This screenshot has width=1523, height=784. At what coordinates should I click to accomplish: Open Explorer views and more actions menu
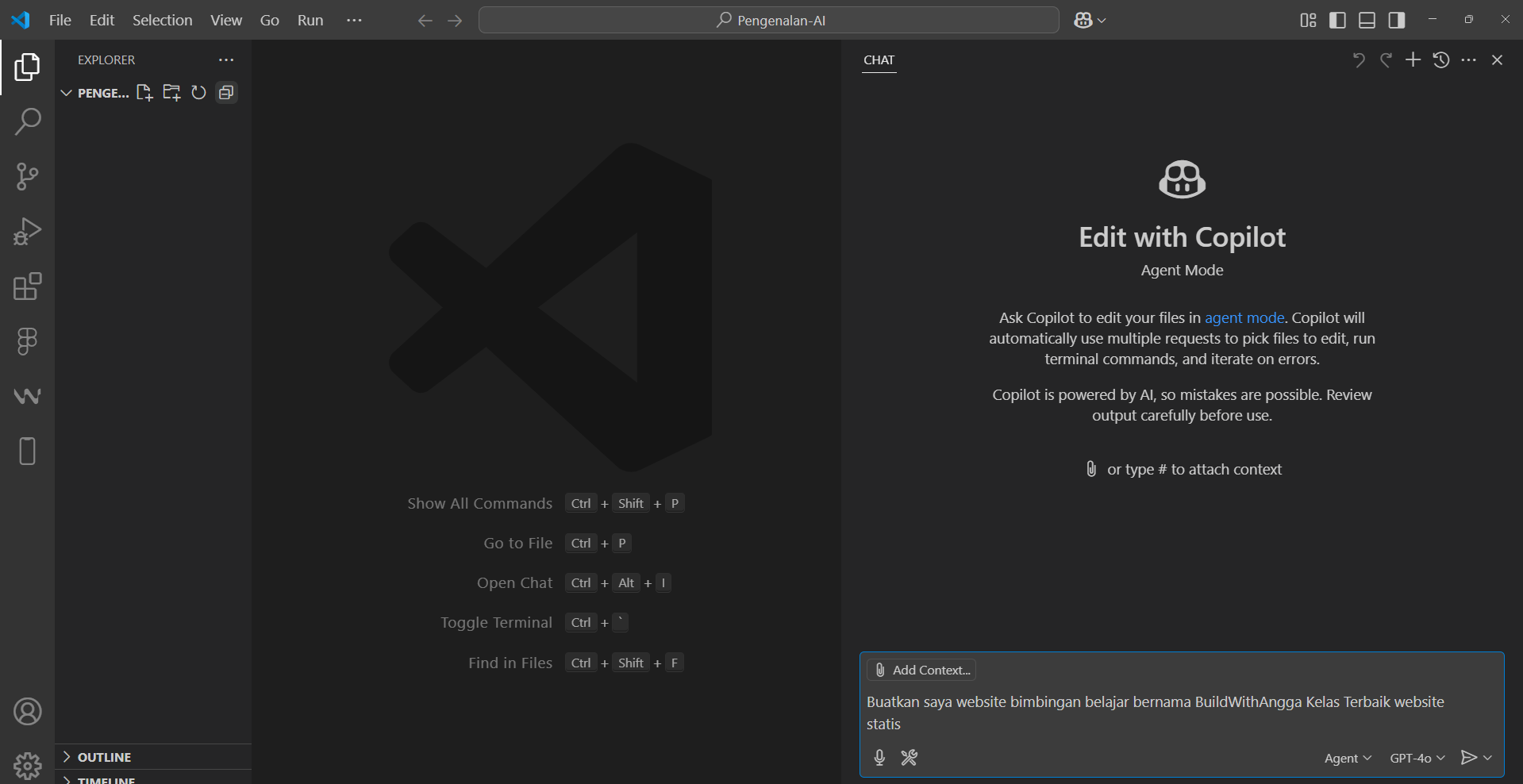[x=226, y=60]
